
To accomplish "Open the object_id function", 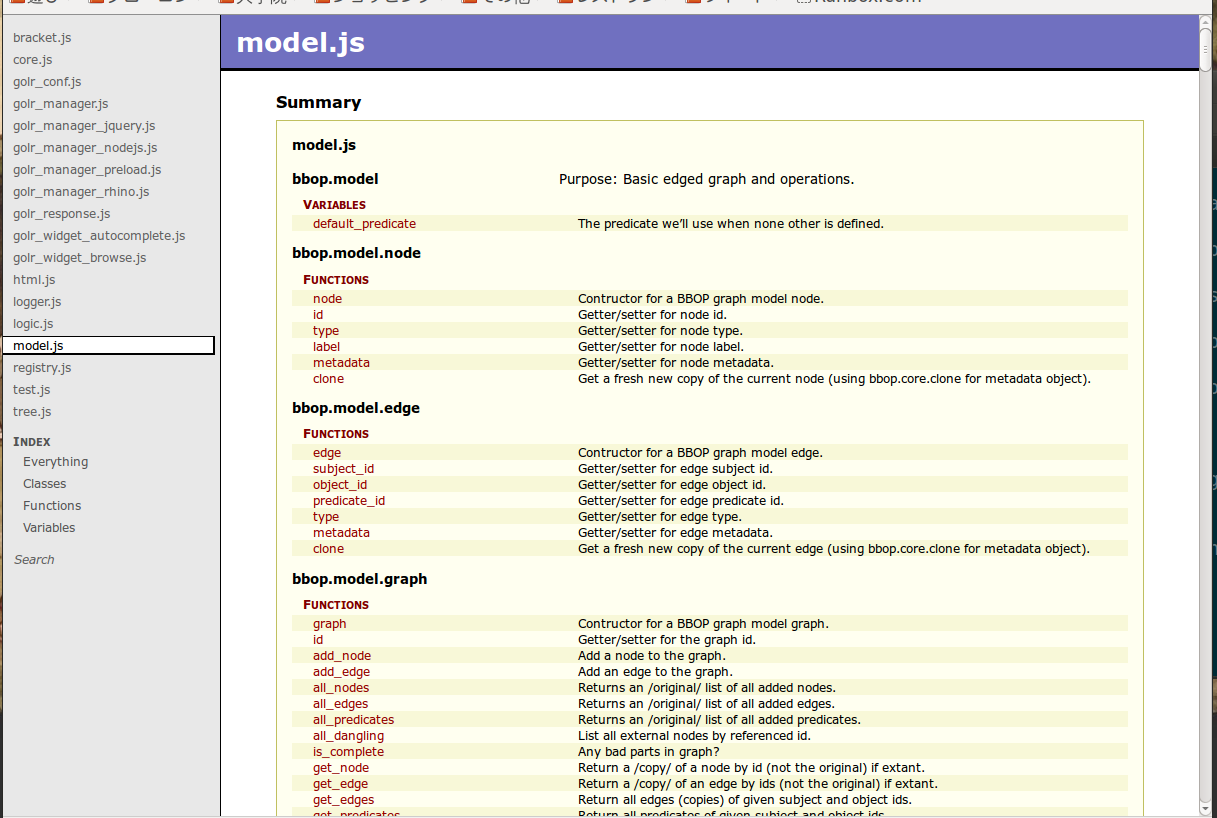I will (x=340, y=485).
